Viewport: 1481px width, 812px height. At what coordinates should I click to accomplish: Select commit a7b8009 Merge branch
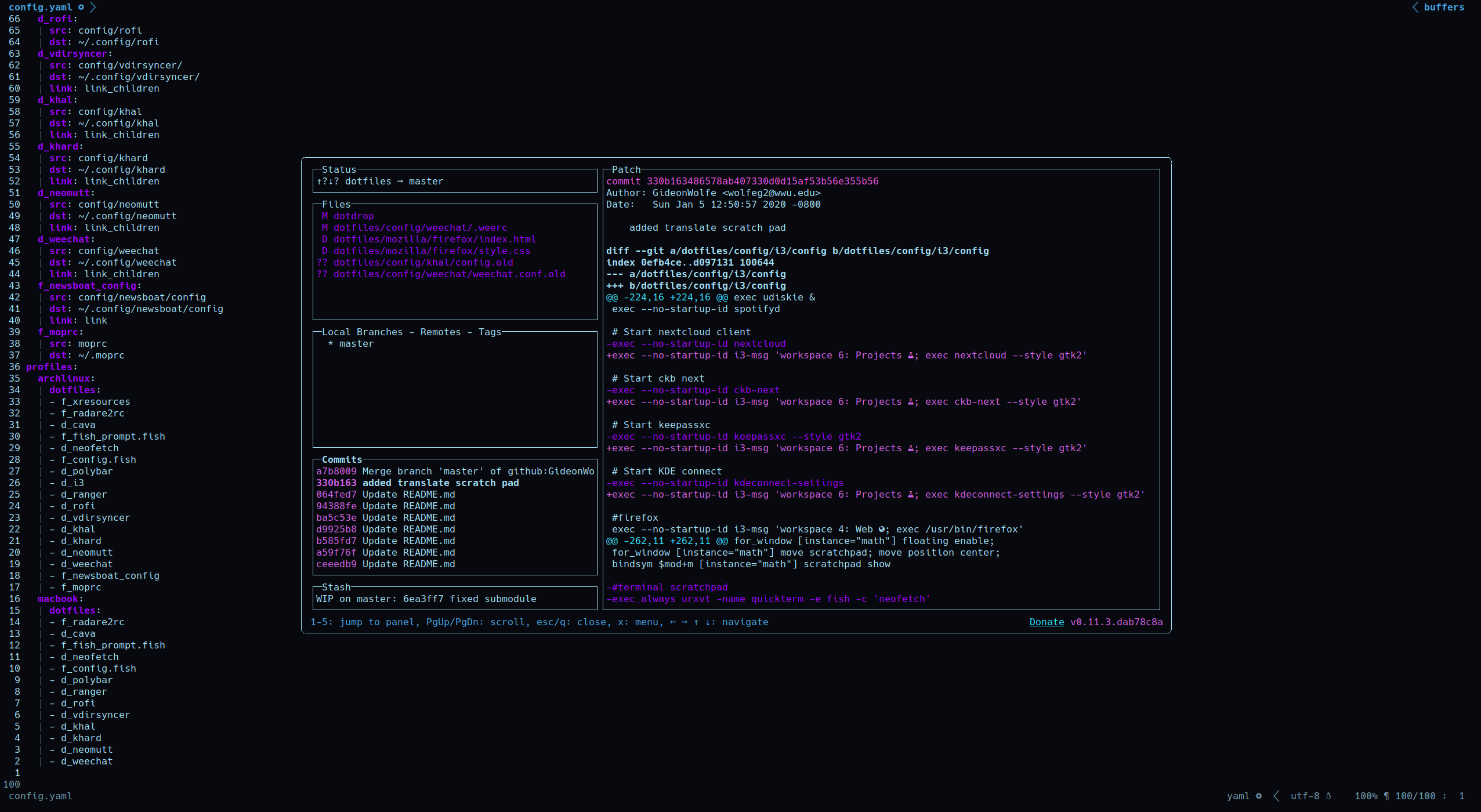(x=455, y=471)
